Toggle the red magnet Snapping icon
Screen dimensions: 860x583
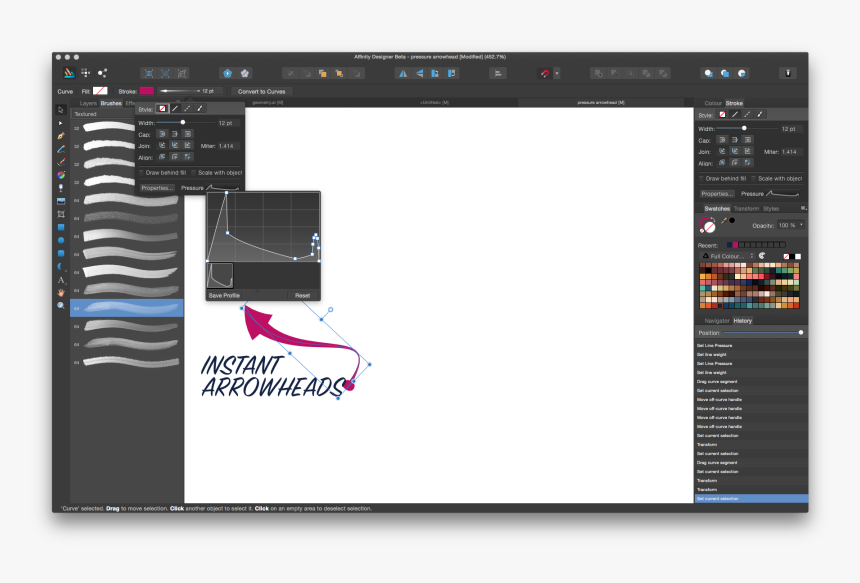545,73
